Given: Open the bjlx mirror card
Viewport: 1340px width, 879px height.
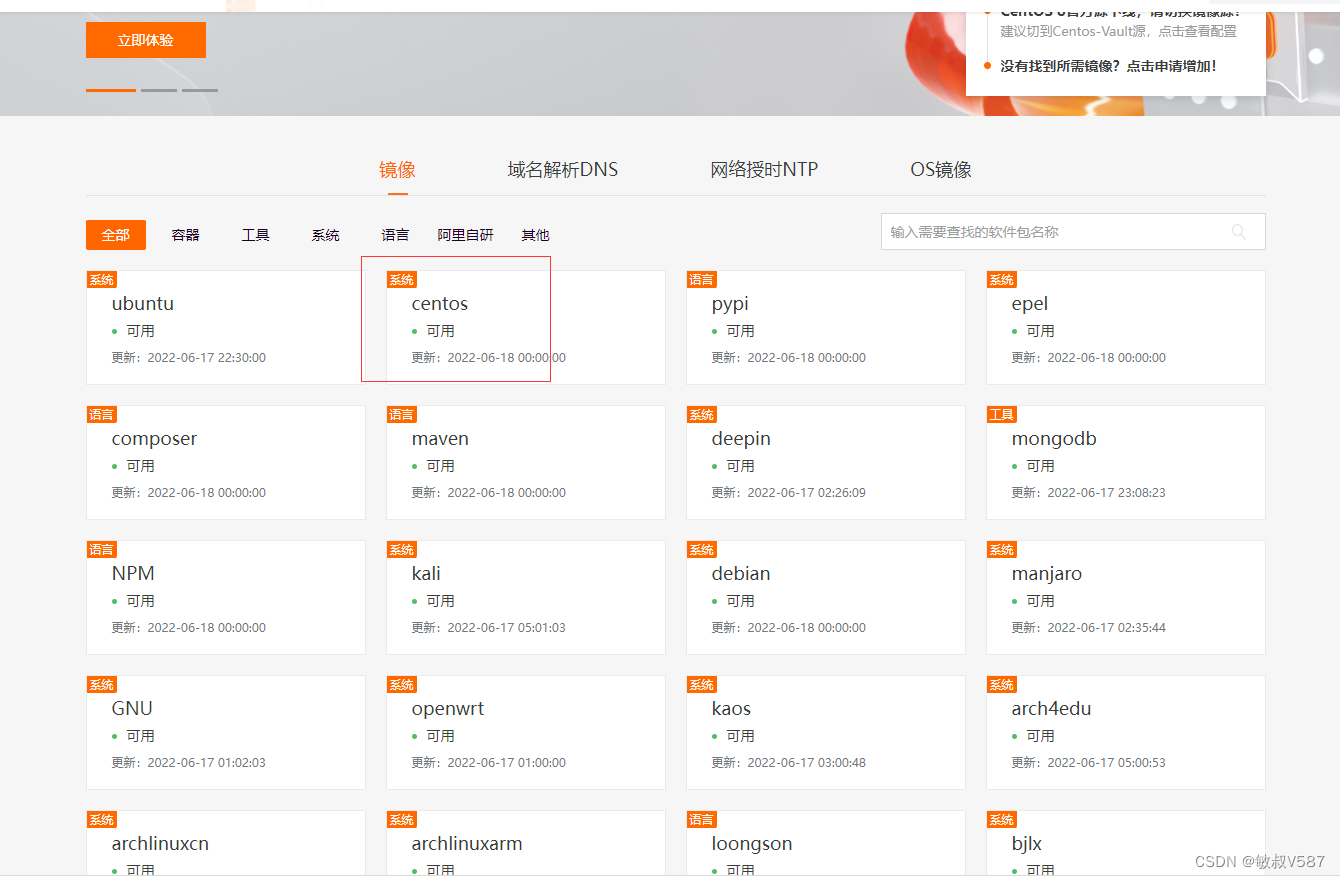Looking at the screenshot, I should click(x=1126, y=843).
